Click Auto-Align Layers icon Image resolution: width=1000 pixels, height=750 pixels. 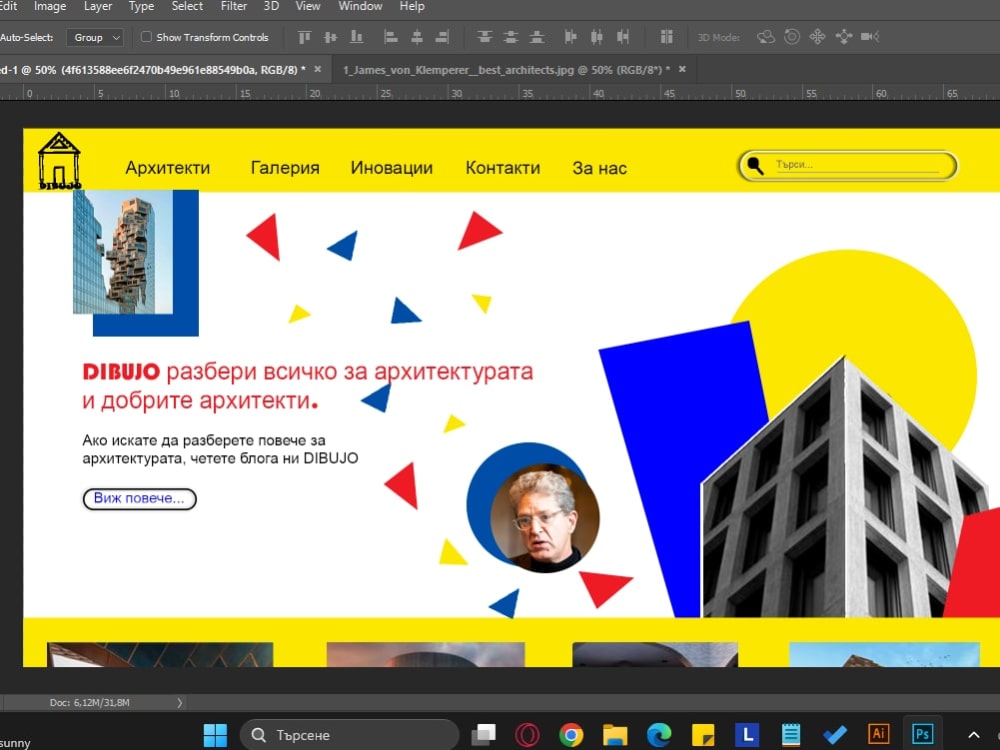point(666,37)
